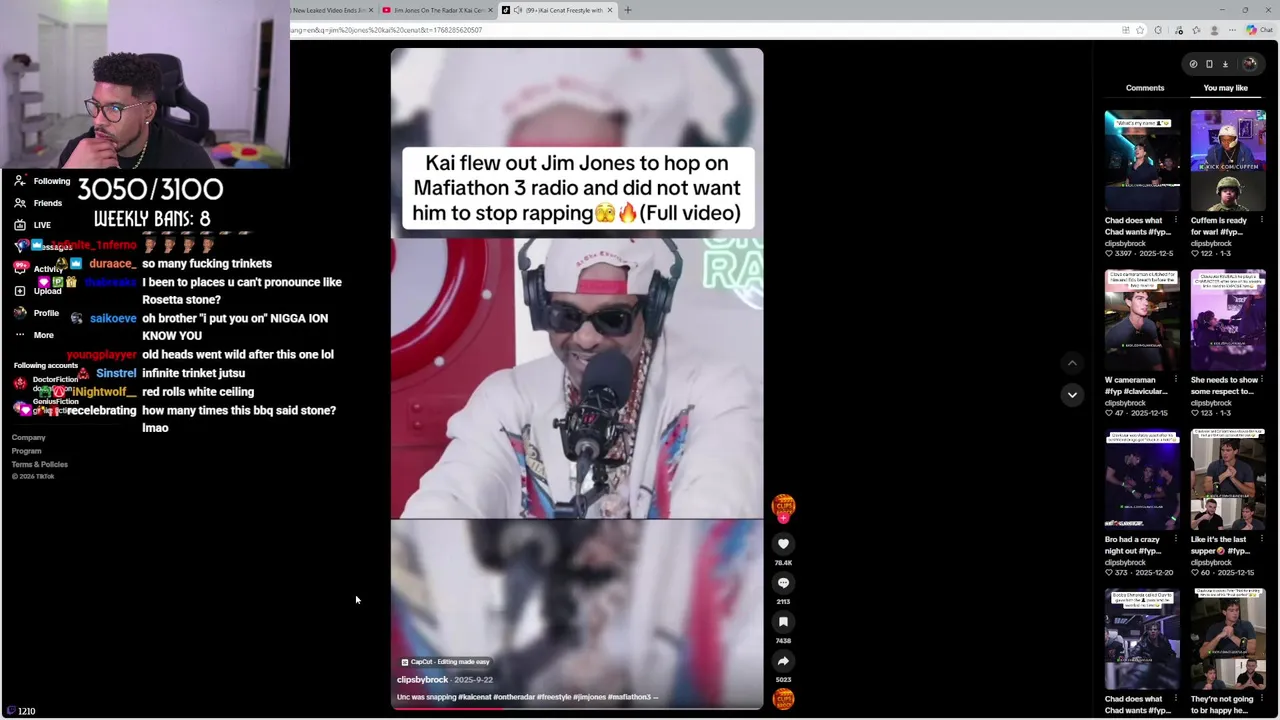Viewport: 1280px width, 720px height.
Task: Open Bro had a crazy night out thumbnail
Action: (x=1142, y=480)
